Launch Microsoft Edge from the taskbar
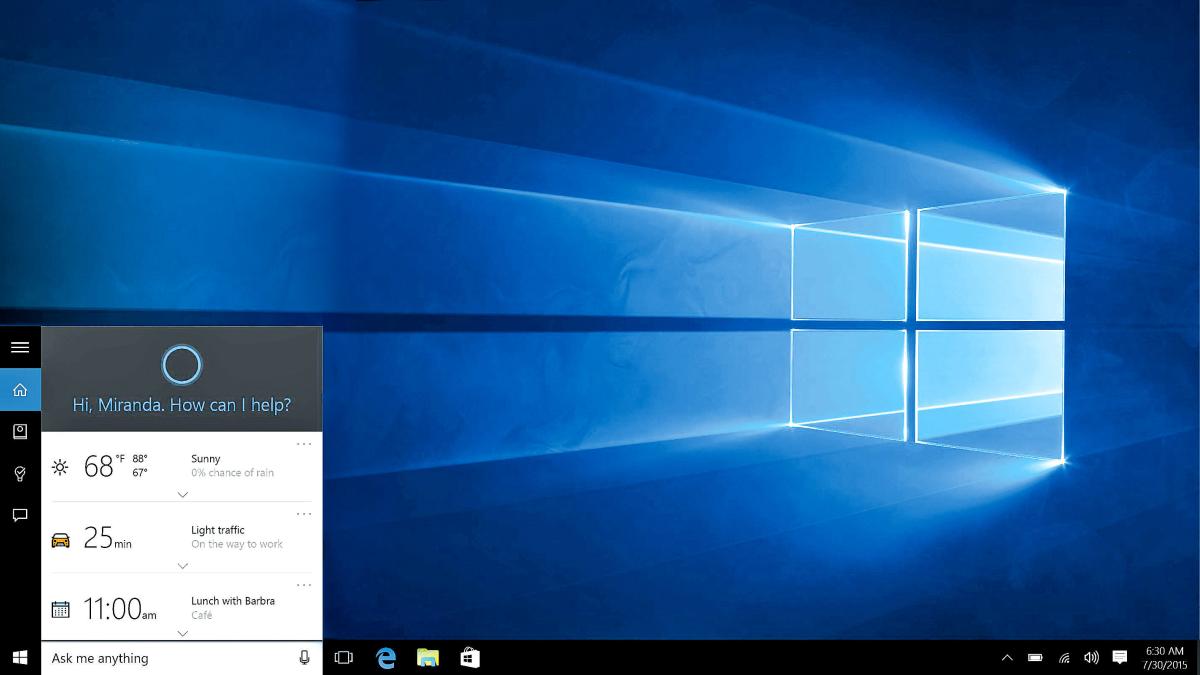The height and width of the screenshot is (675, 1200). (x=385, y=659)
